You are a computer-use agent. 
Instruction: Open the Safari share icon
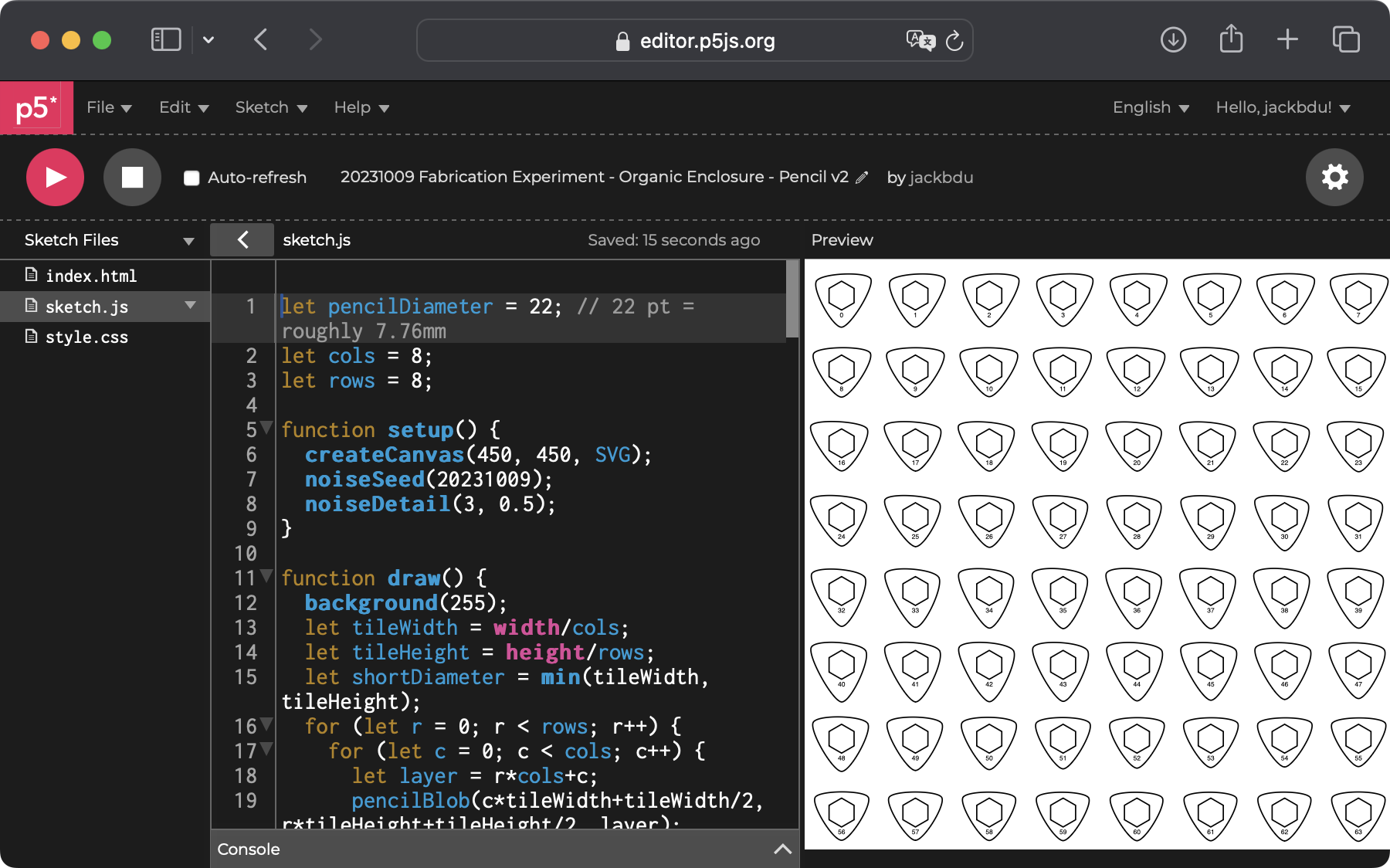[x=1231, y=40]
